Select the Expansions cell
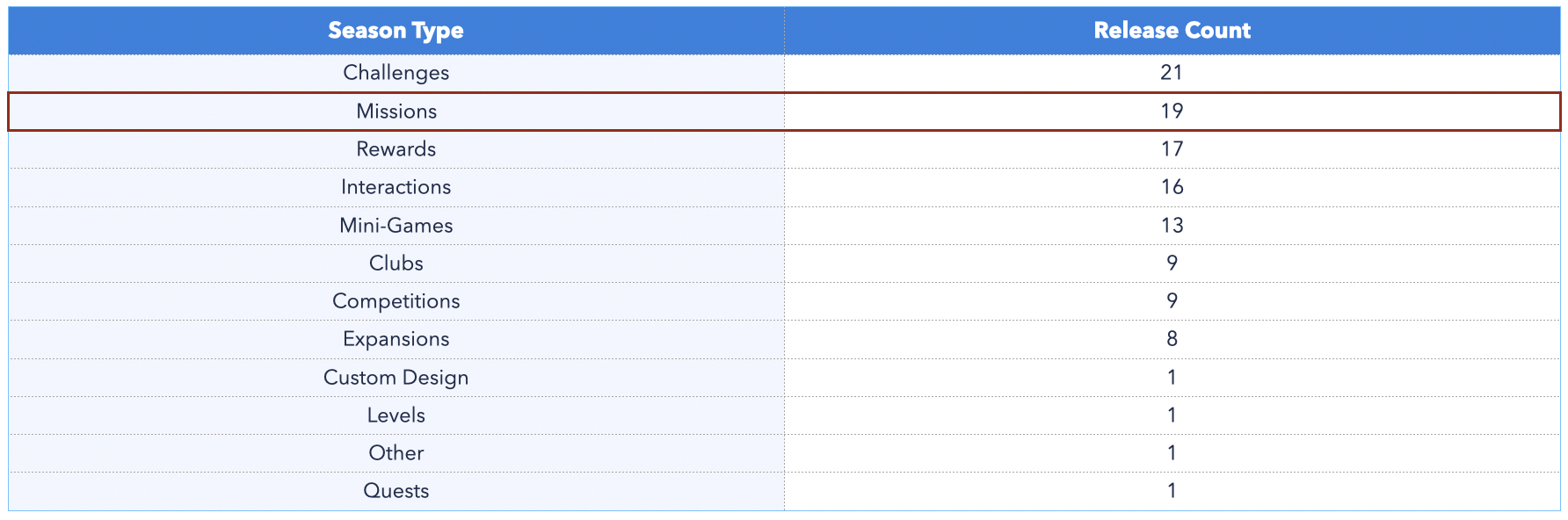The height and width of the screenshot is (520, 1568). pos(396,339)
